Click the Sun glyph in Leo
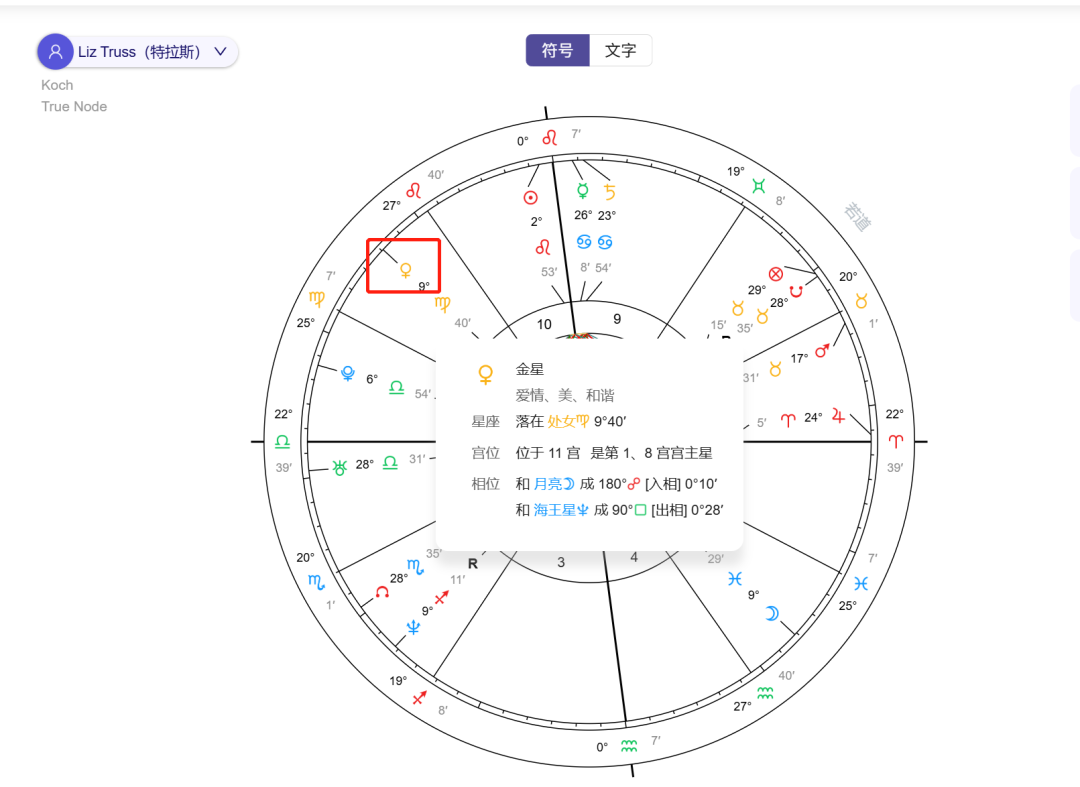 [x=530, y=198]
